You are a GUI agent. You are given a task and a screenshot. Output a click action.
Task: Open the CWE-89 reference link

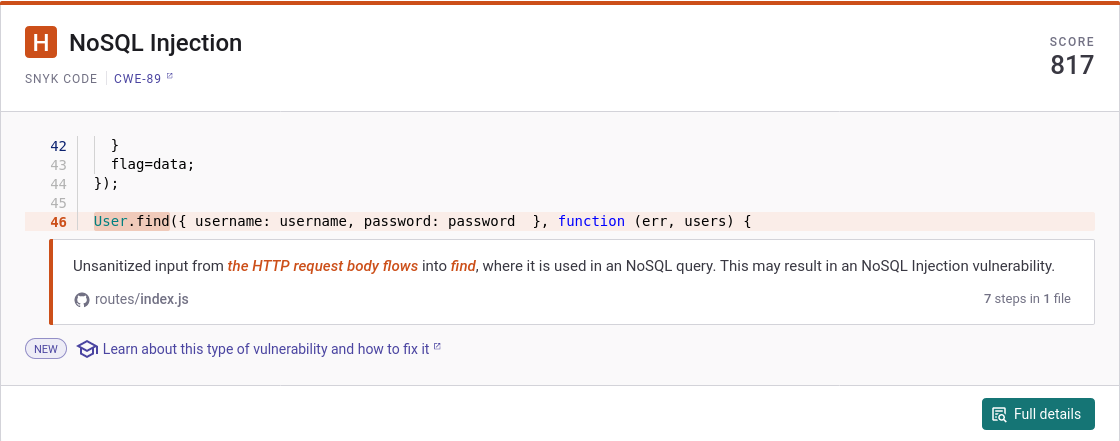point(139,78)
